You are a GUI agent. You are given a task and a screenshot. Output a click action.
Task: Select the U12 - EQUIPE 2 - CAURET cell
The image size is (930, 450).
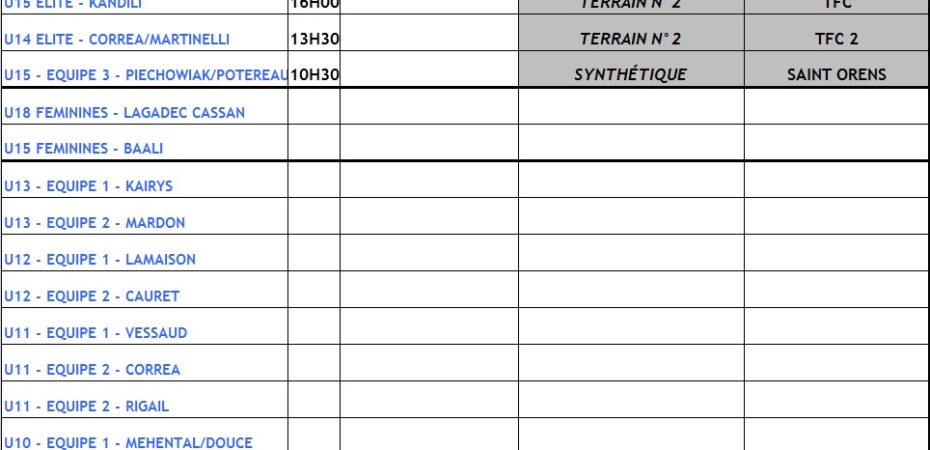pyautogui.click(x=92, y=296)
